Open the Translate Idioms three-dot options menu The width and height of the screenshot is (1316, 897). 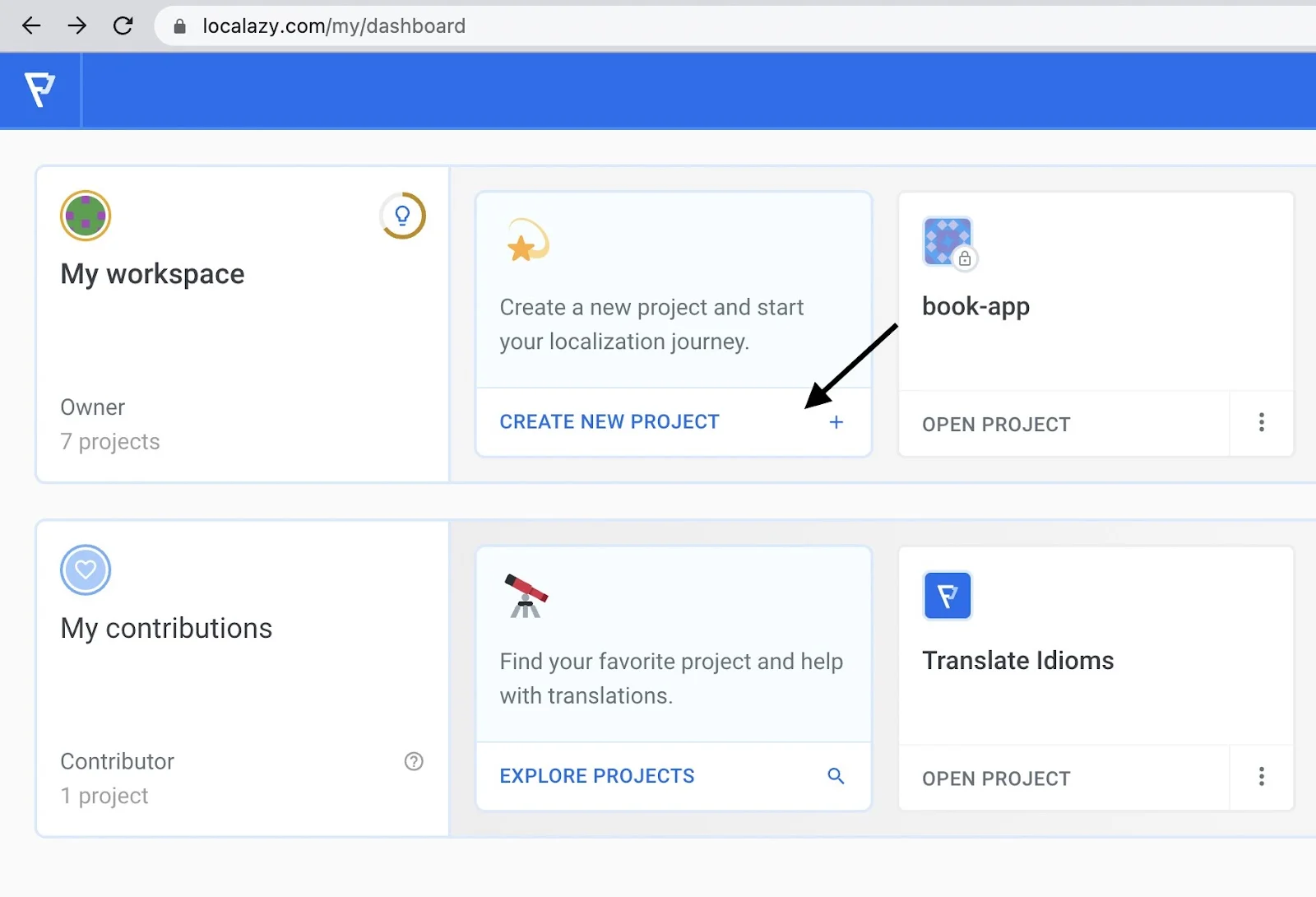[1261, 777]
